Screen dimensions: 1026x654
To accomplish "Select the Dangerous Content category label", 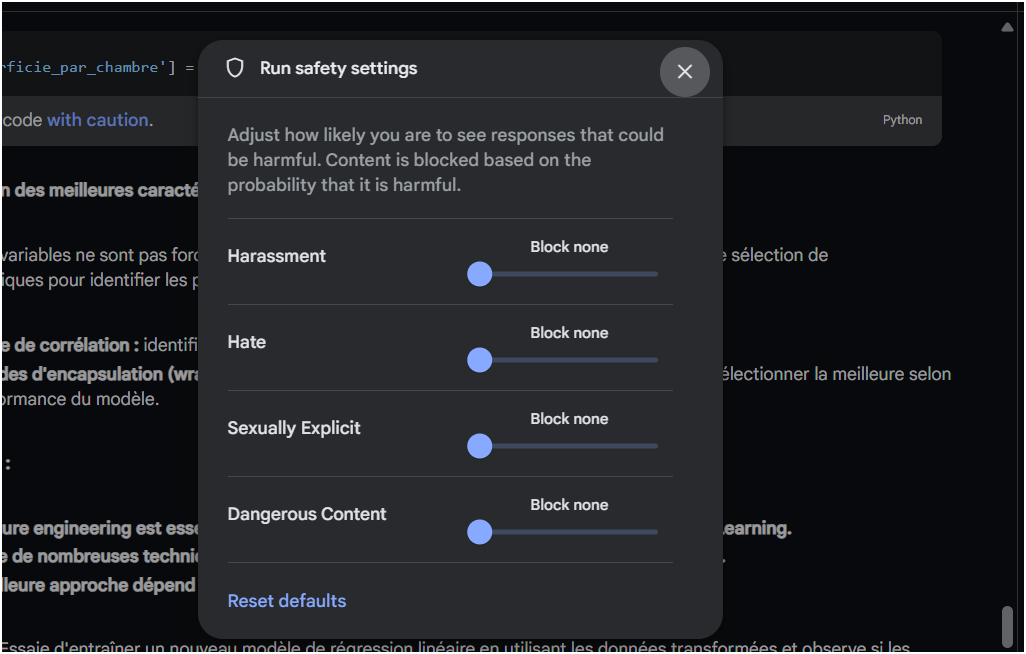I will pos(307,514).
